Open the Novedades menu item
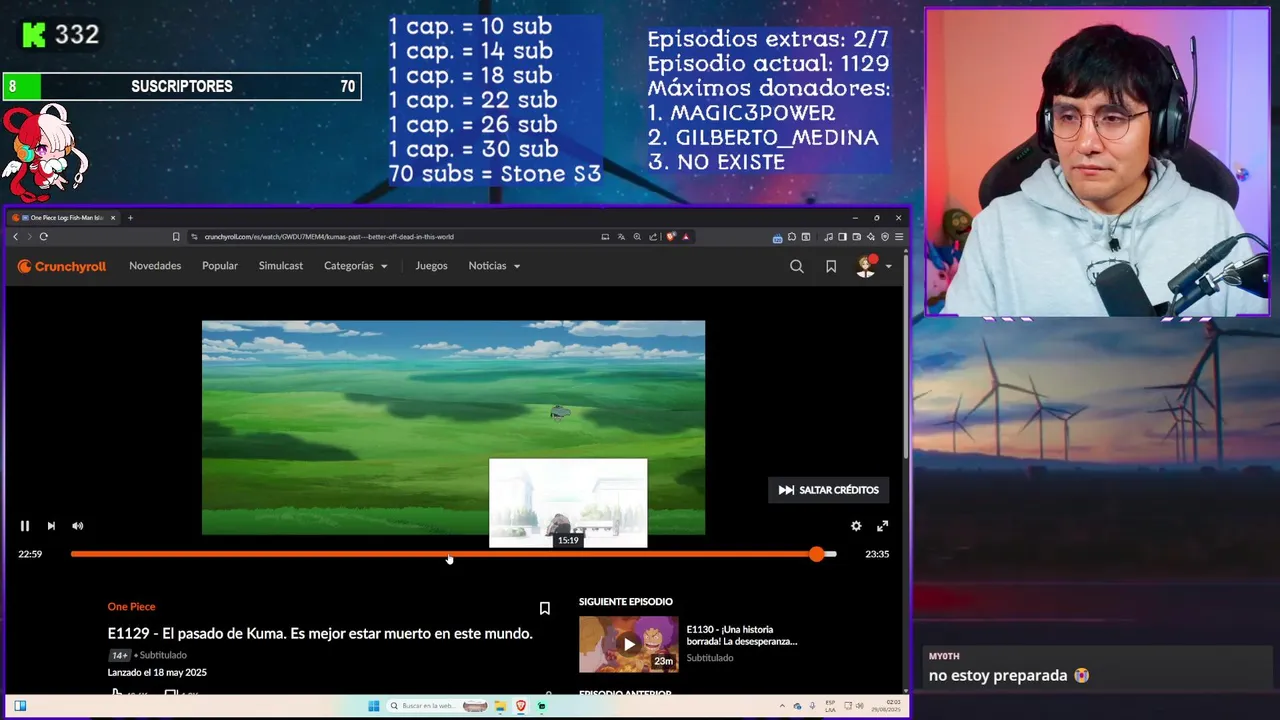 (x=155, y=266)
